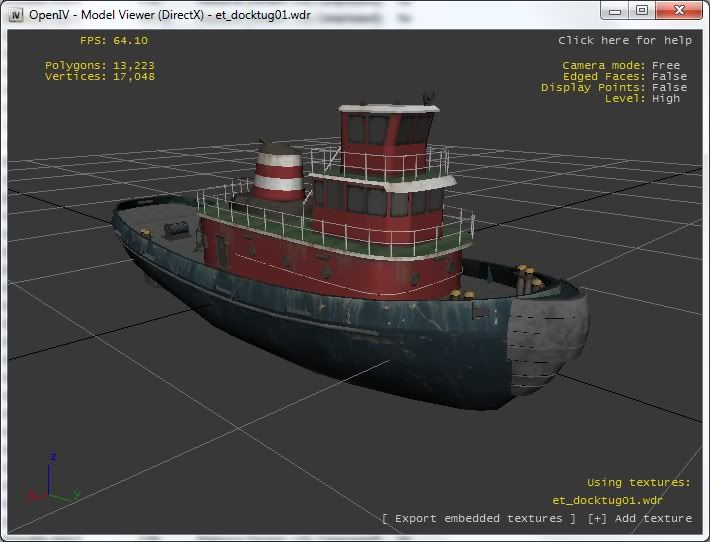Click the [+] Add texture option
710x542 pixels.
click(x=640, y=518)
